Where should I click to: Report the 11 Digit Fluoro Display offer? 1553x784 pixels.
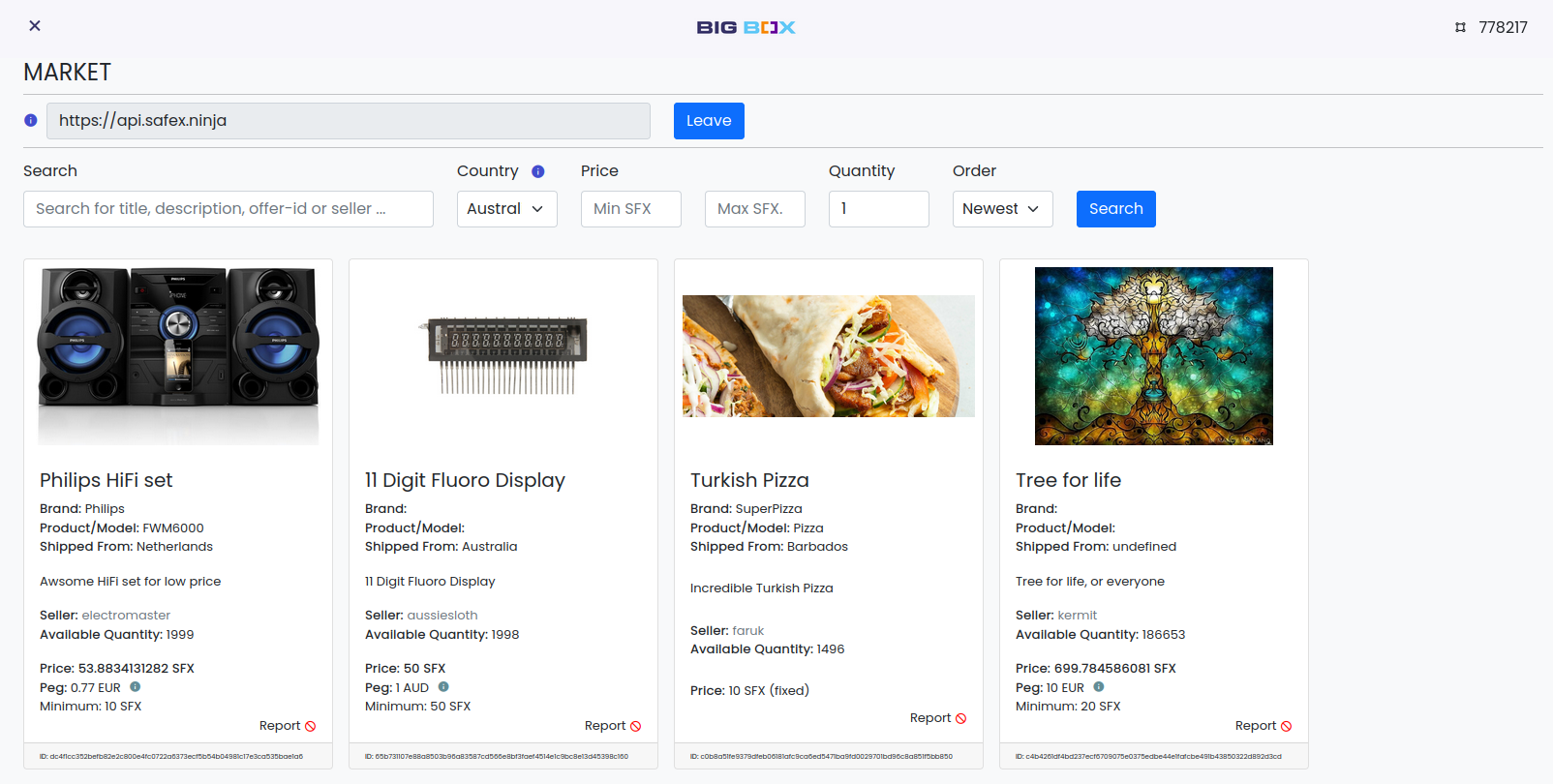[613, 726]
